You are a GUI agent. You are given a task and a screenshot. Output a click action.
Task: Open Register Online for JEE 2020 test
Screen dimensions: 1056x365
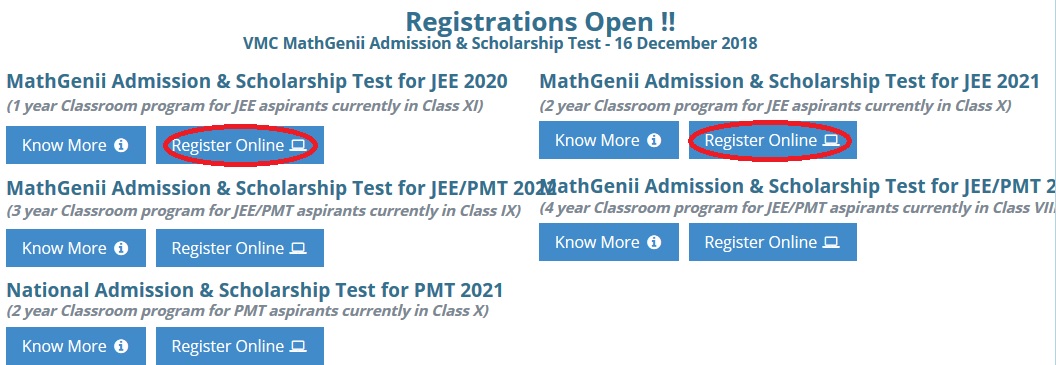pyautogui.click(x=240, y=145)
